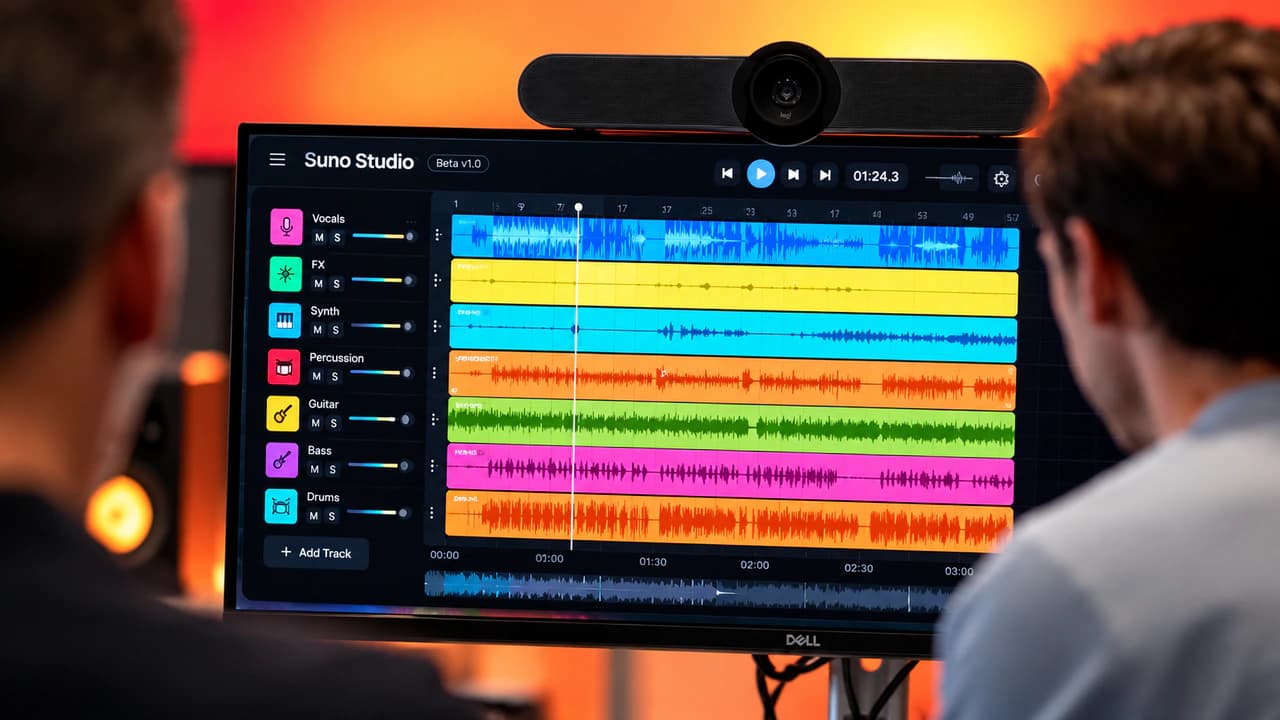Select the Vocals microphone icon

pos(286,227)
